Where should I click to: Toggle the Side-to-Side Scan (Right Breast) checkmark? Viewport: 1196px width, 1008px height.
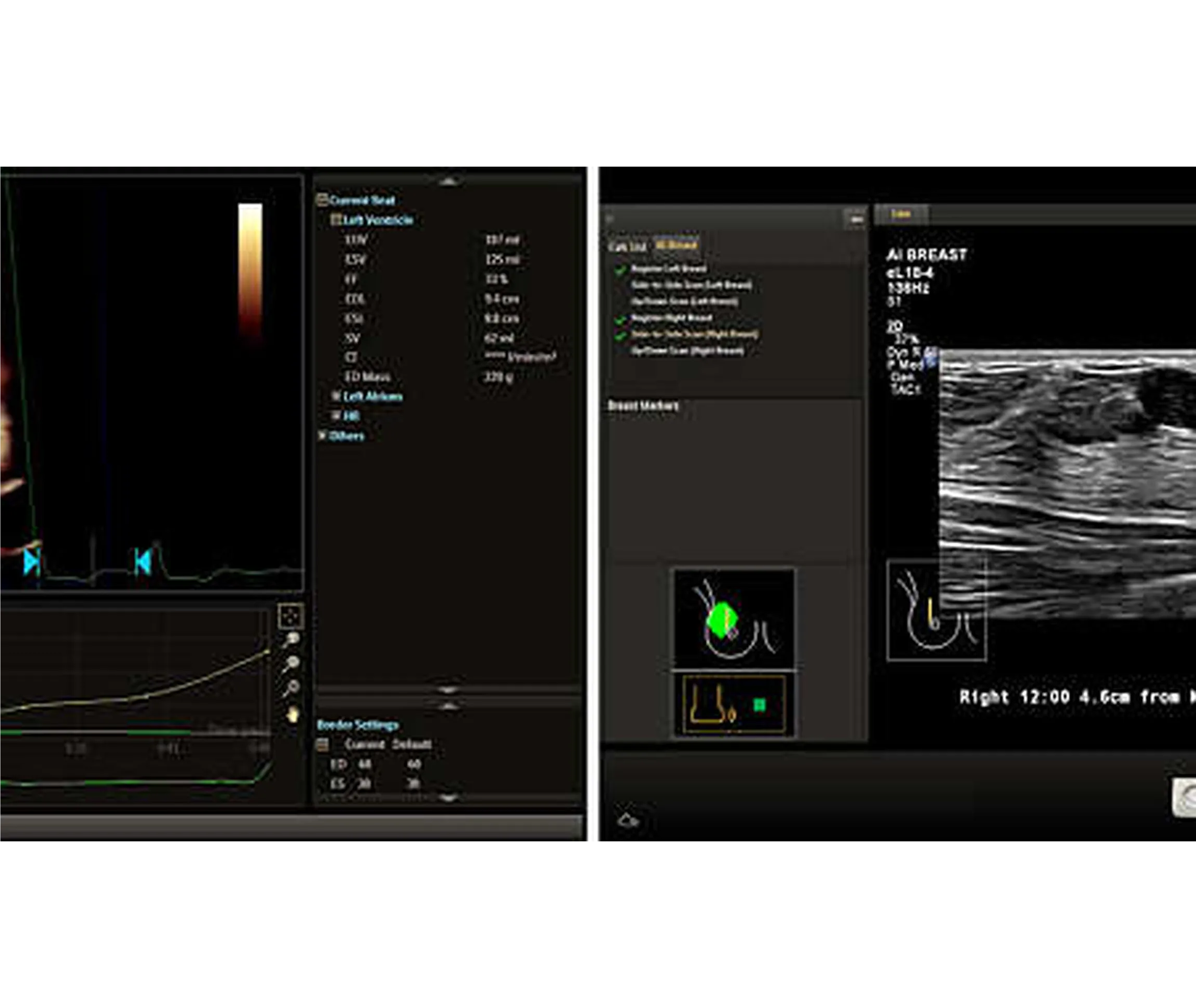pyautogui.click(x=620, y=335)
